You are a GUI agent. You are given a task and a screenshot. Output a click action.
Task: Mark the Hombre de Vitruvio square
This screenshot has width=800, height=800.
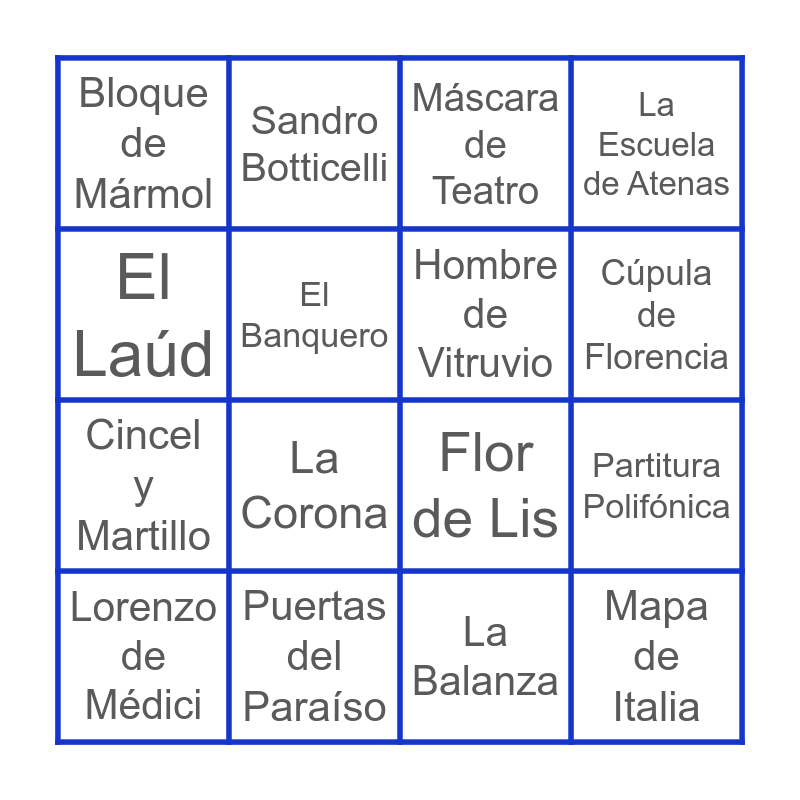(486, 315)
